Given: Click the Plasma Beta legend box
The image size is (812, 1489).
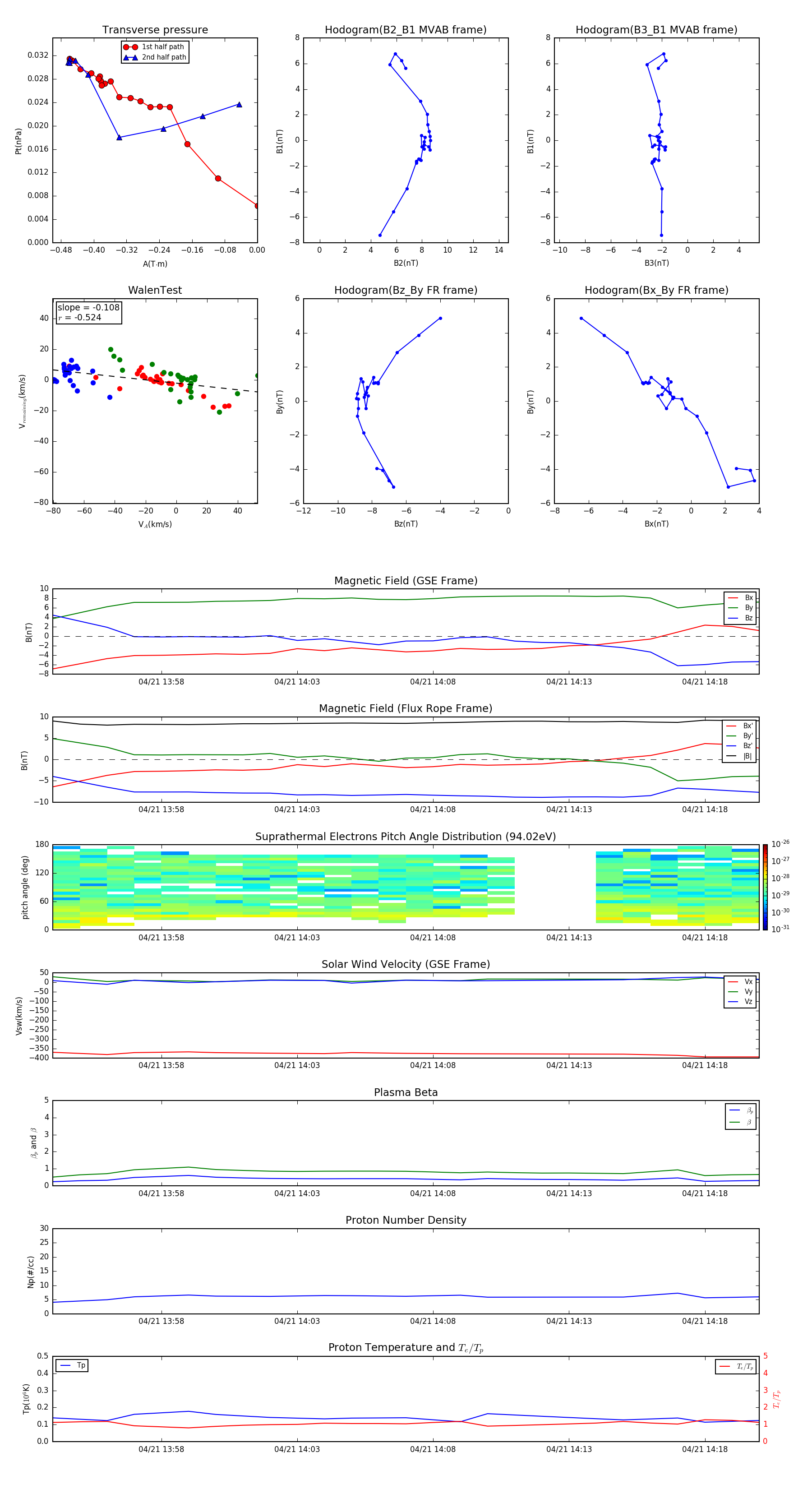Looking at the screenshot, I should tap(740, 1116).
